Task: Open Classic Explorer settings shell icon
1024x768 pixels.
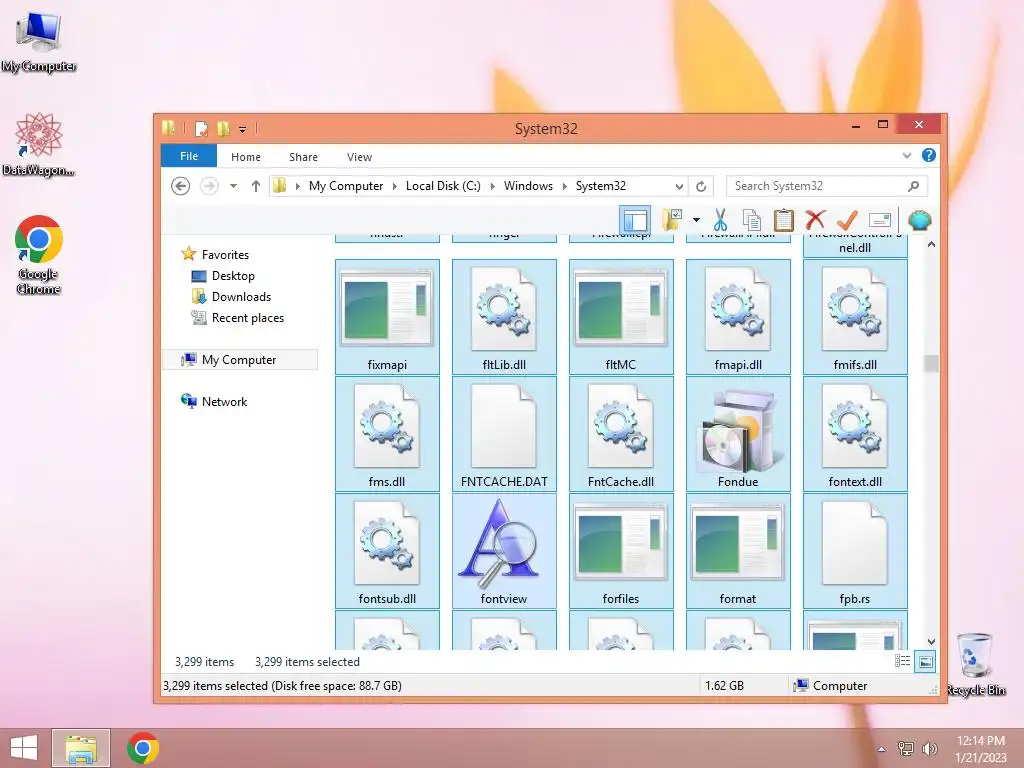Action: click(x=920, y=220)
